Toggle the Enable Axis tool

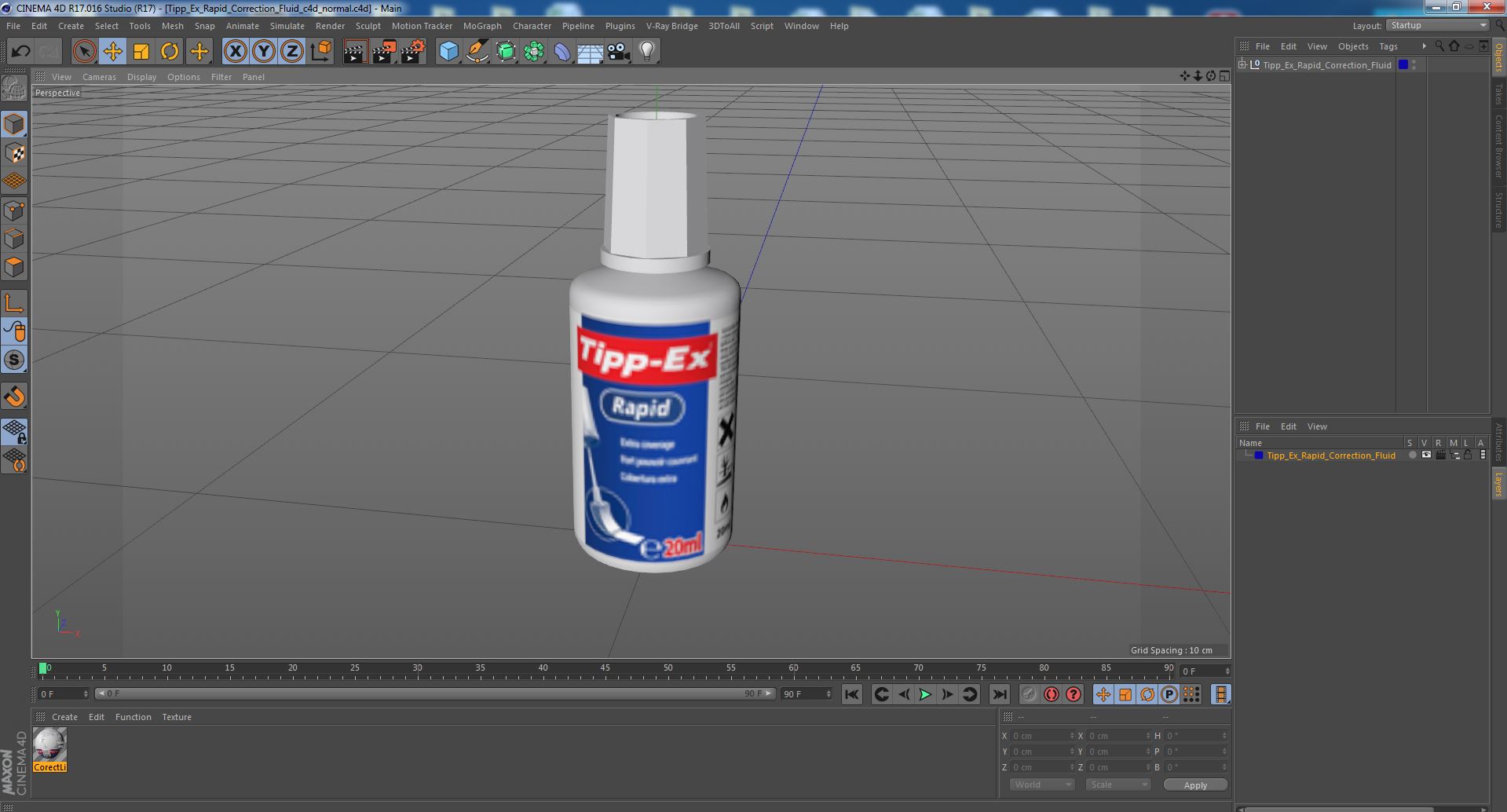point(14,303)
